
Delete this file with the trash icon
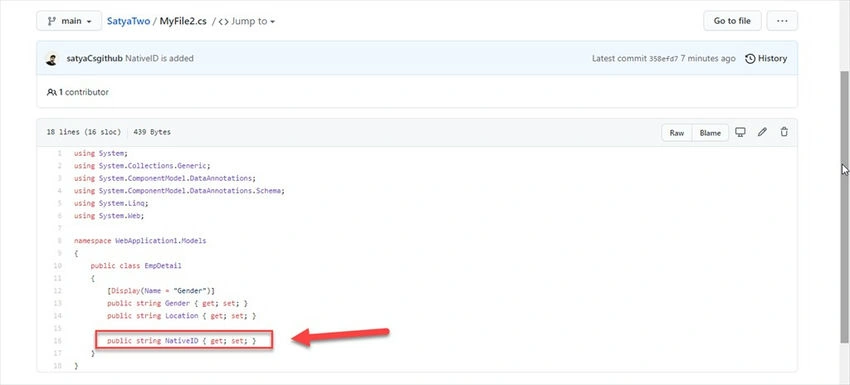tap(784, 132)
